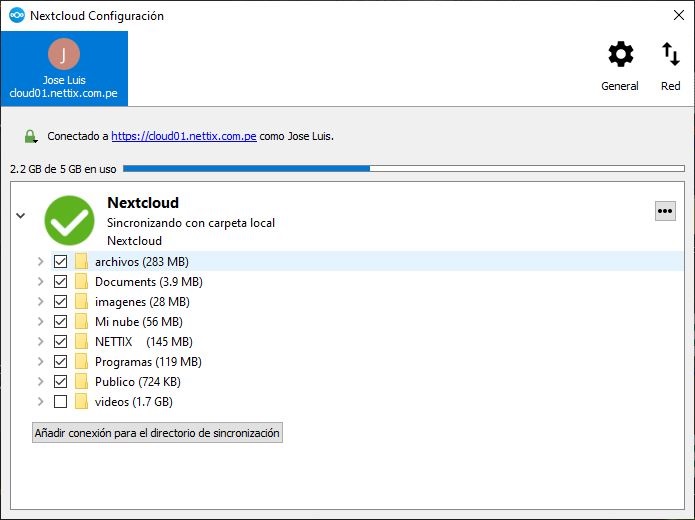This screenshot has width=695, height=520.
Task: Click Añadir conexión para el directorio button
Action: [x=157, y=433]
